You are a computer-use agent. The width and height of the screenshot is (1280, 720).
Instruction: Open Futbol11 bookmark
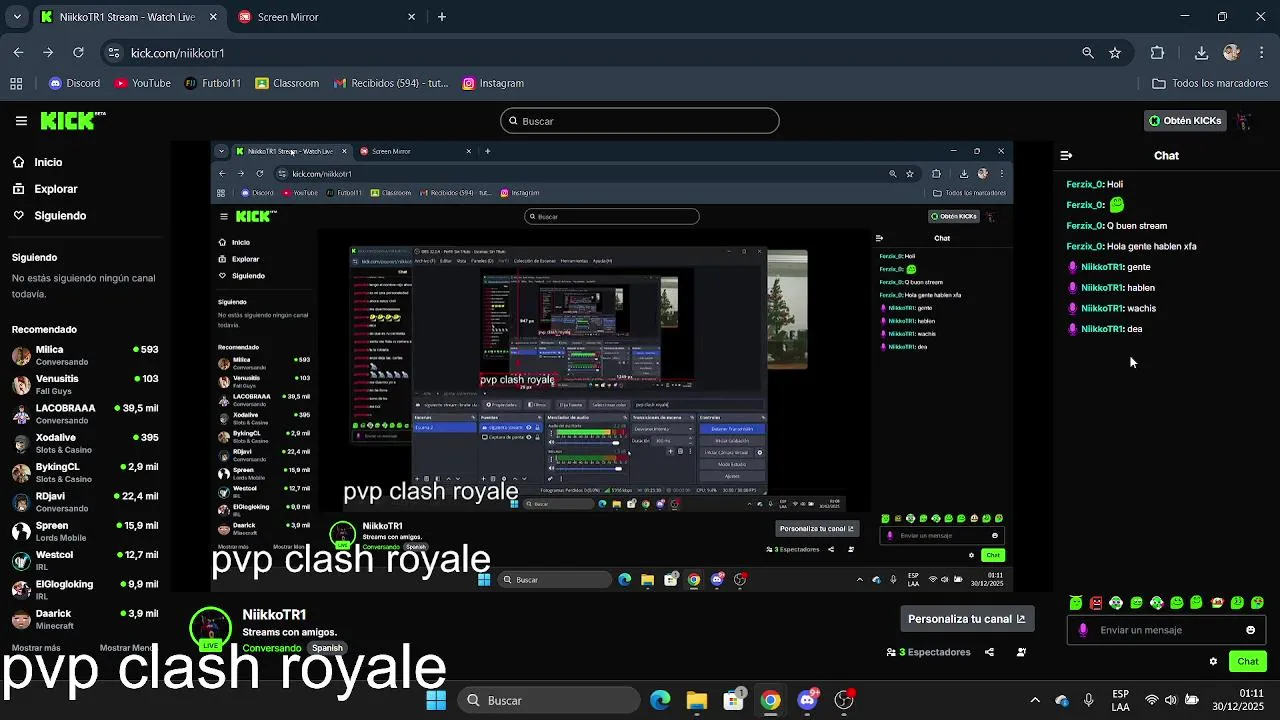(213, 84)
